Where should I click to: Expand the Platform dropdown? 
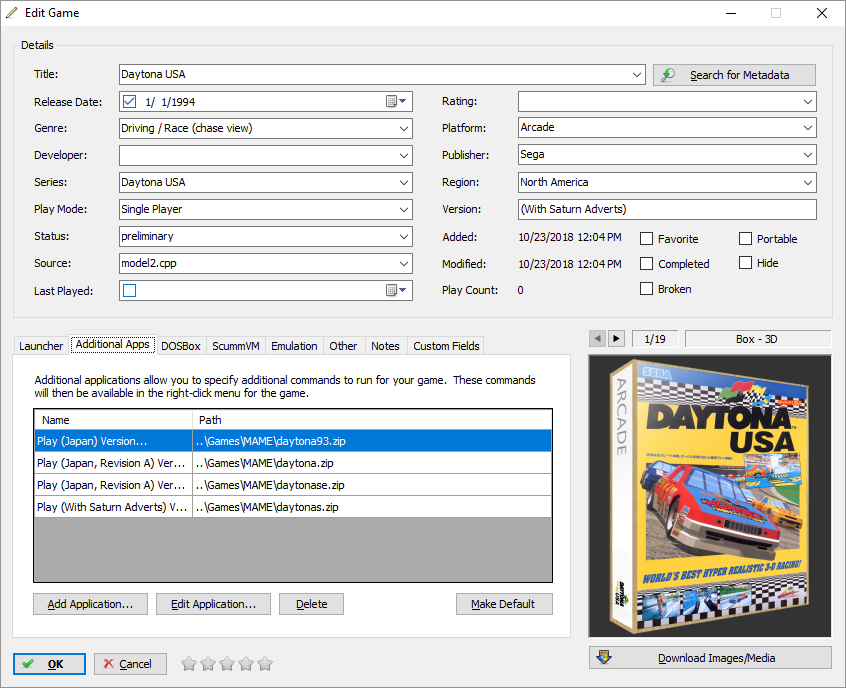[x=808, y=128]
